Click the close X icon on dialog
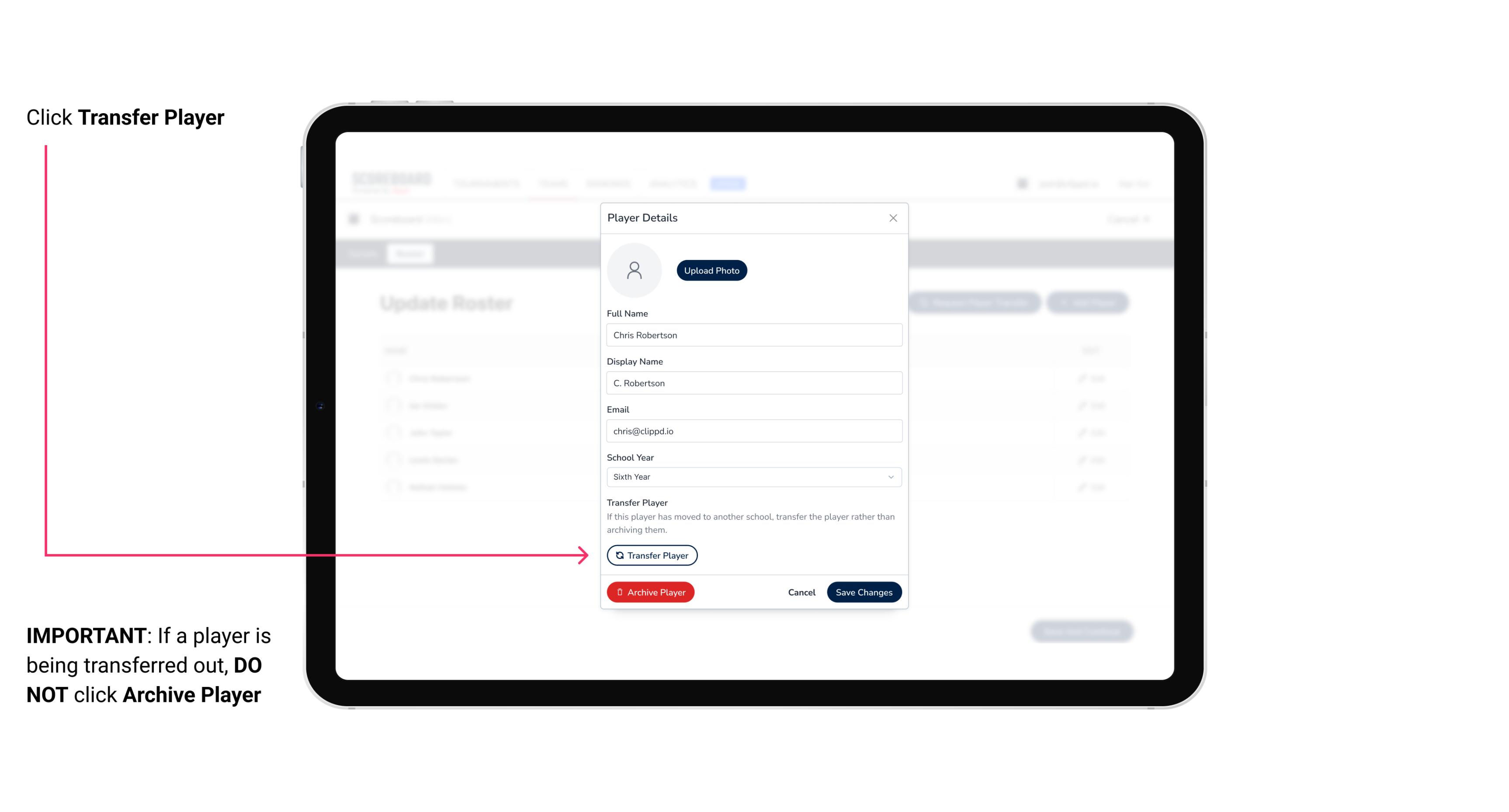This screenshot has height=812, width=1509. tap(893, 218)
